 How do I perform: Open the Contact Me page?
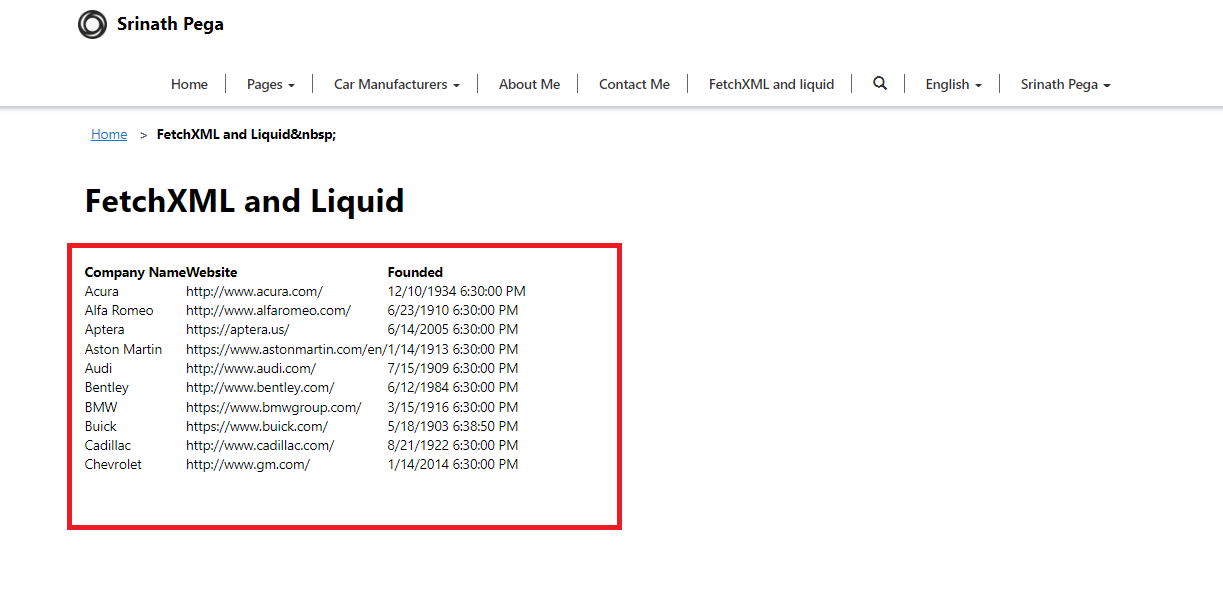coord(633,84)
